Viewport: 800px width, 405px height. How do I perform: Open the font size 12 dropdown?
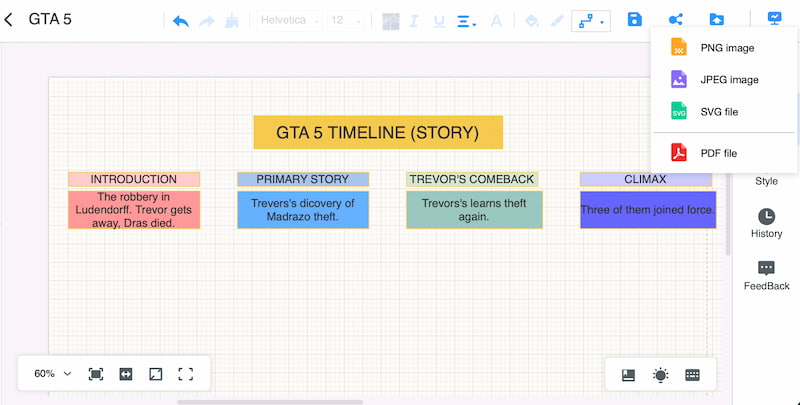(x=345, y=20)
